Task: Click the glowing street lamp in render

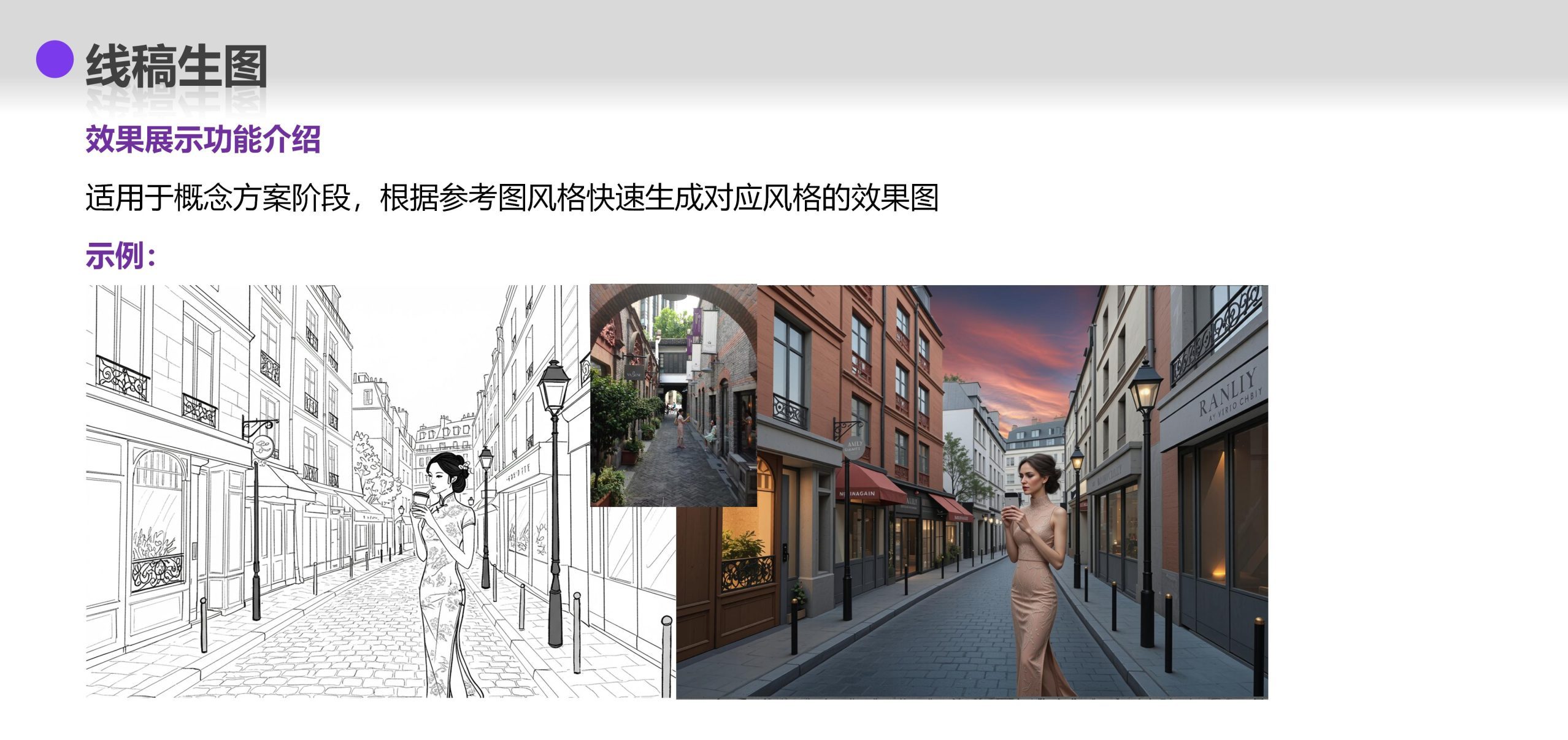Action: [1145, 392]
